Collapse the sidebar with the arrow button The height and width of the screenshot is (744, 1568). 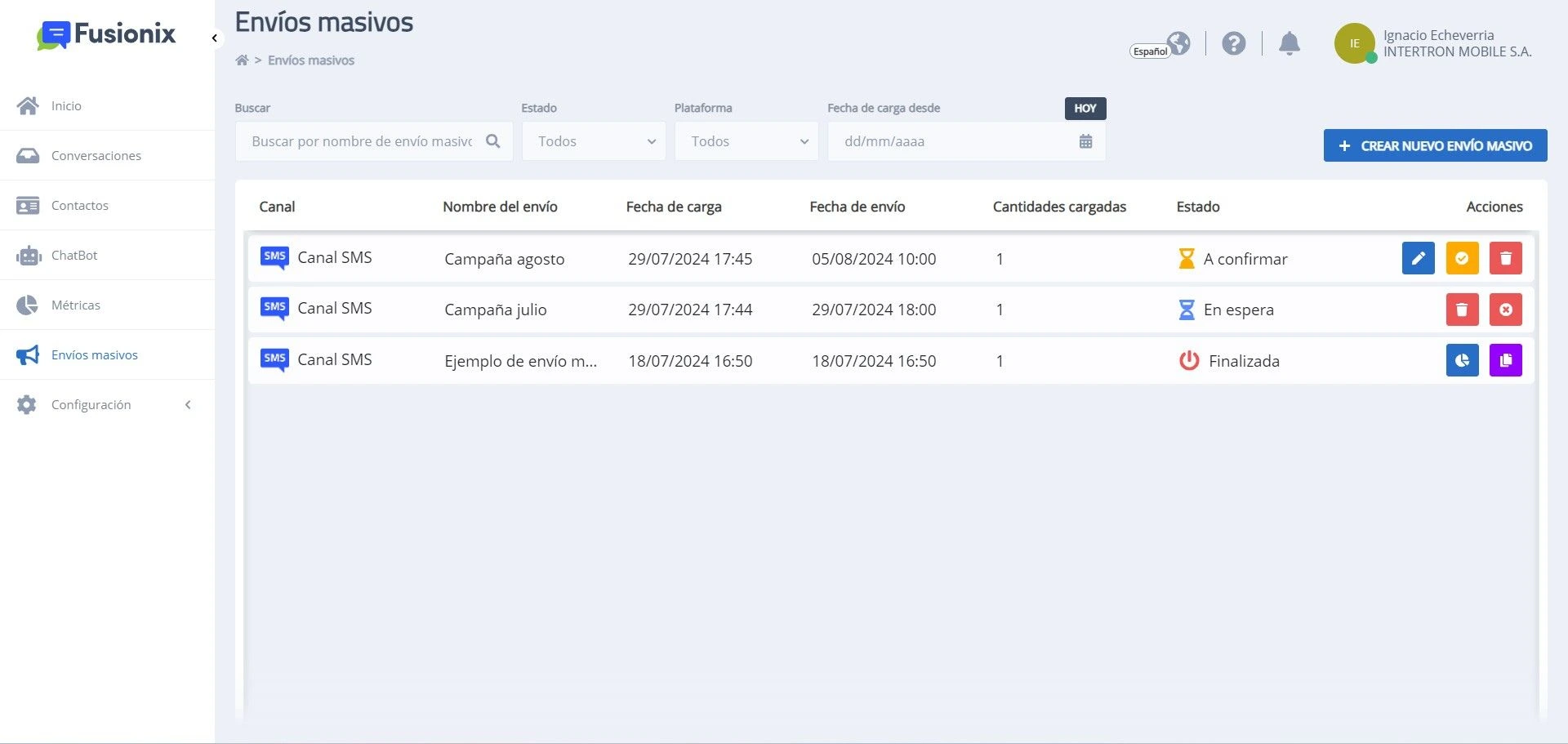[214, 38]
